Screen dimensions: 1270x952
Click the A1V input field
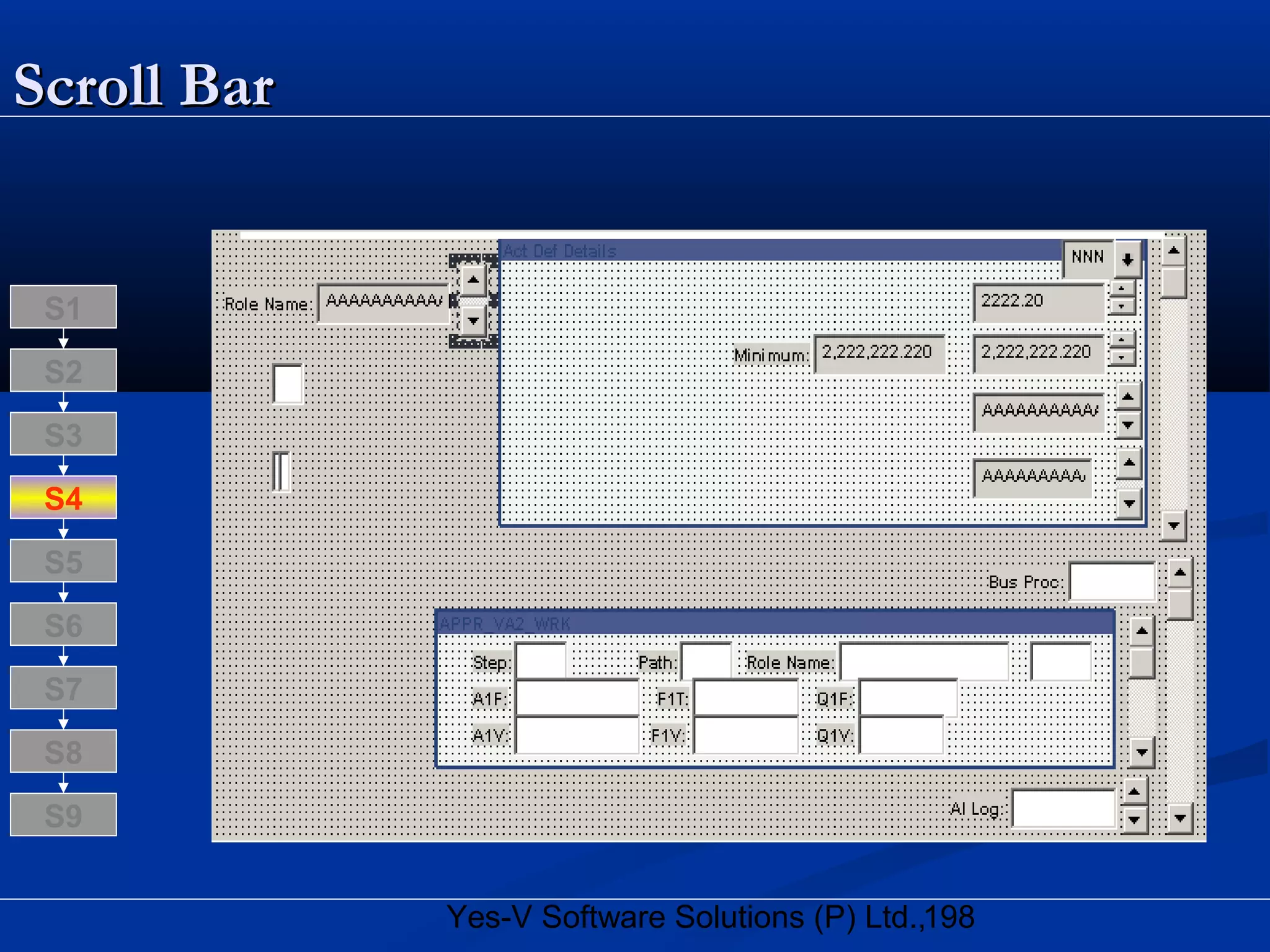577,734
